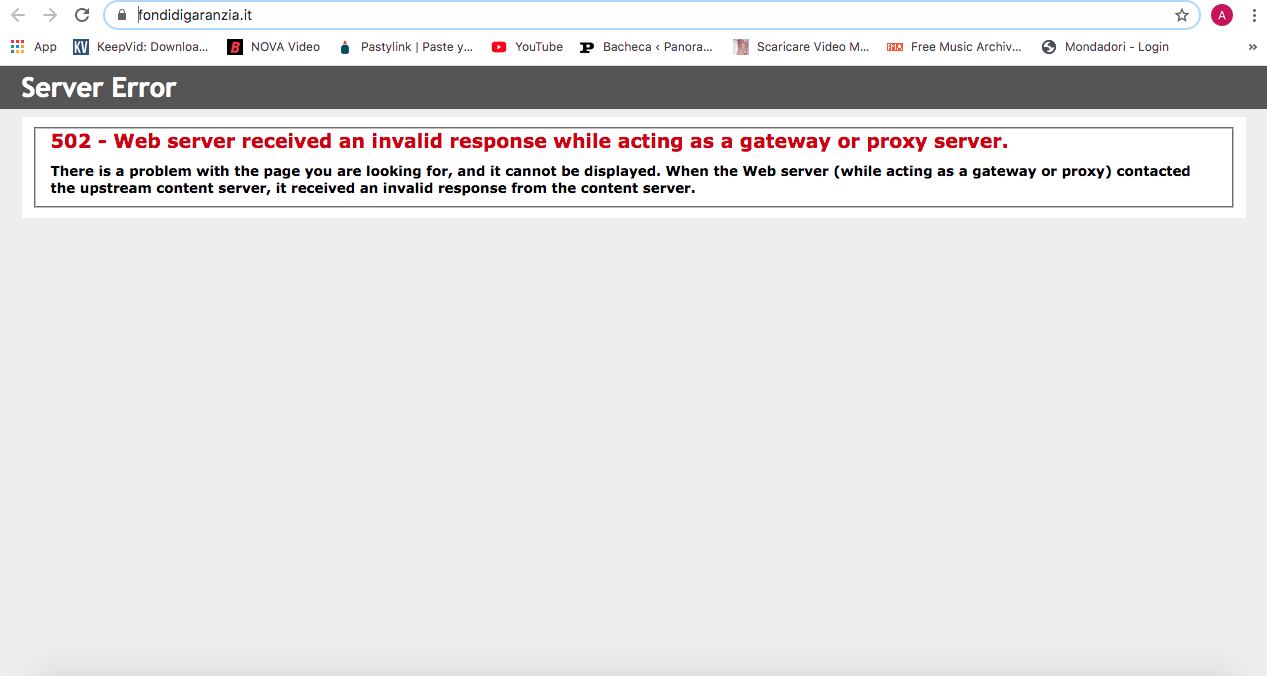1267x676 pixels.
Task: Open the NOVA Video bookmark
Action: (x=274, y=47)
